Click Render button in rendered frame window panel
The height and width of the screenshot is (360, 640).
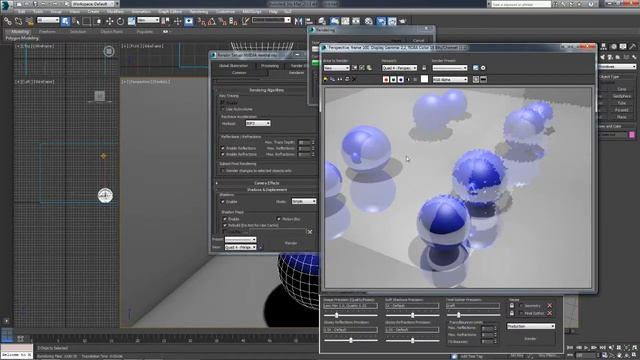tap(530, 339)
